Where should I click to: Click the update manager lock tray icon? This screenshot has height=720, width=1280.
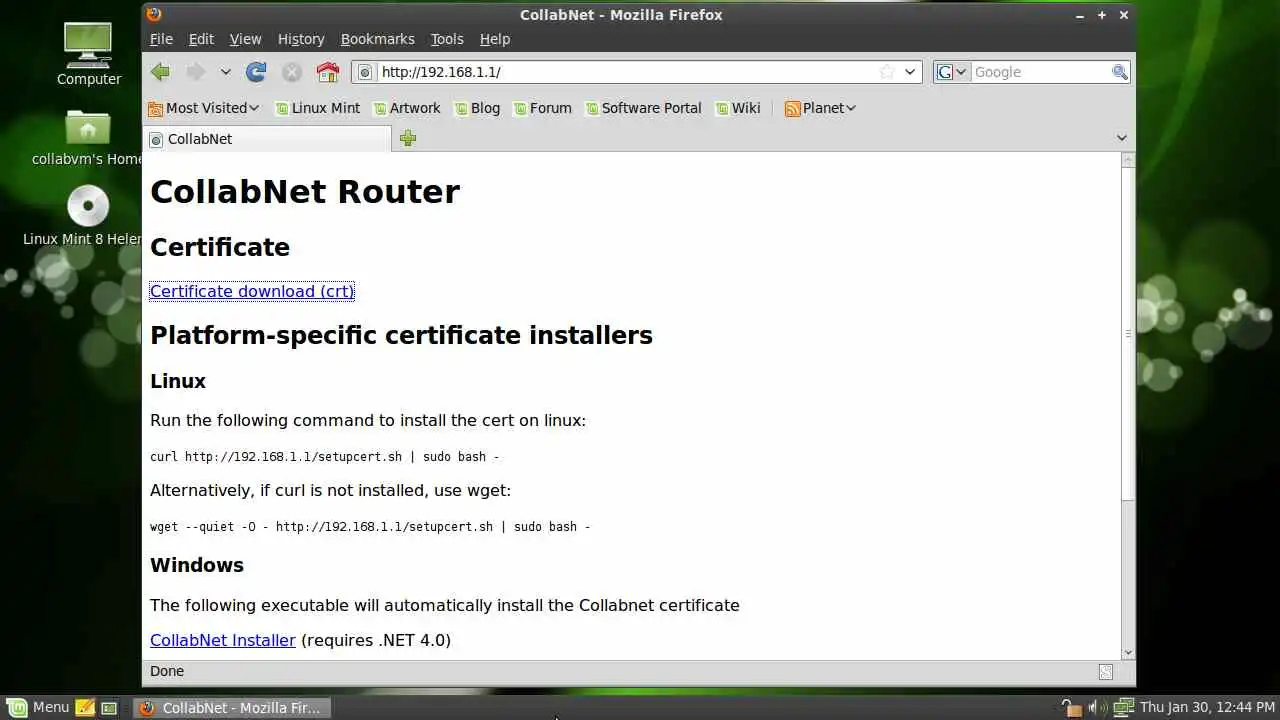click(1070, 707)
